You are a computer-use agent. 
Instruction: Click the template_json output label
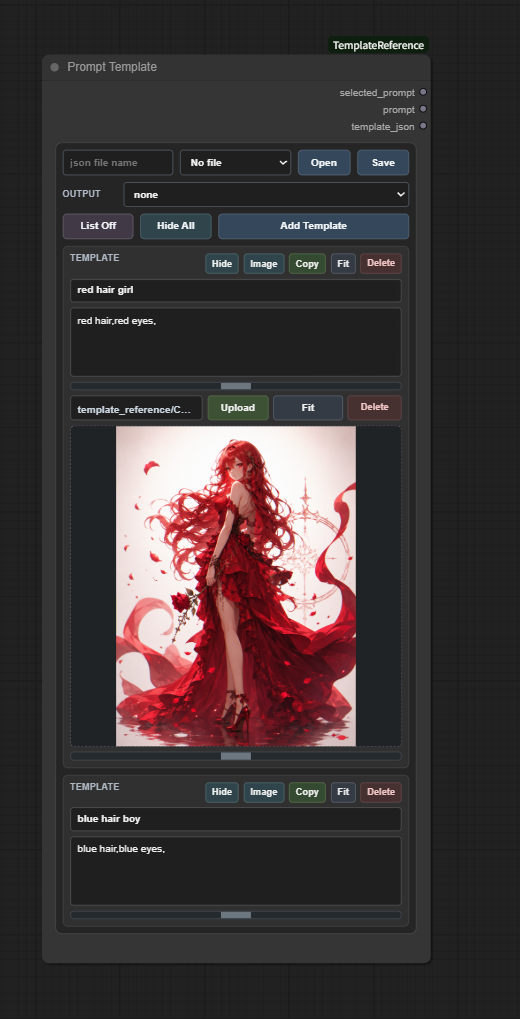383,127
